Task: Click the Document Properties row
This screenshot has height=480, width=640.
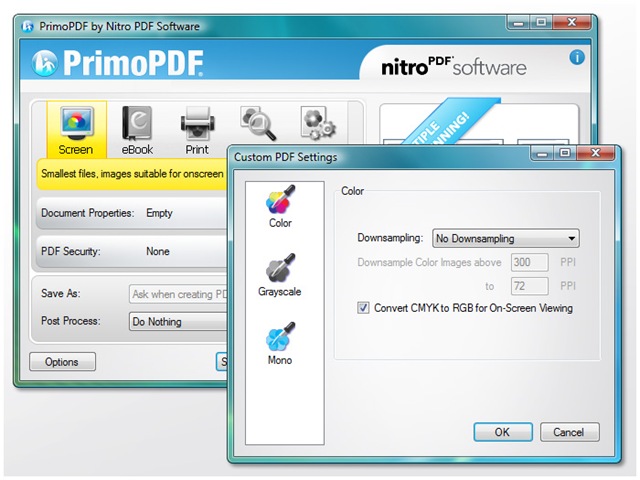Action: point(133,213)
